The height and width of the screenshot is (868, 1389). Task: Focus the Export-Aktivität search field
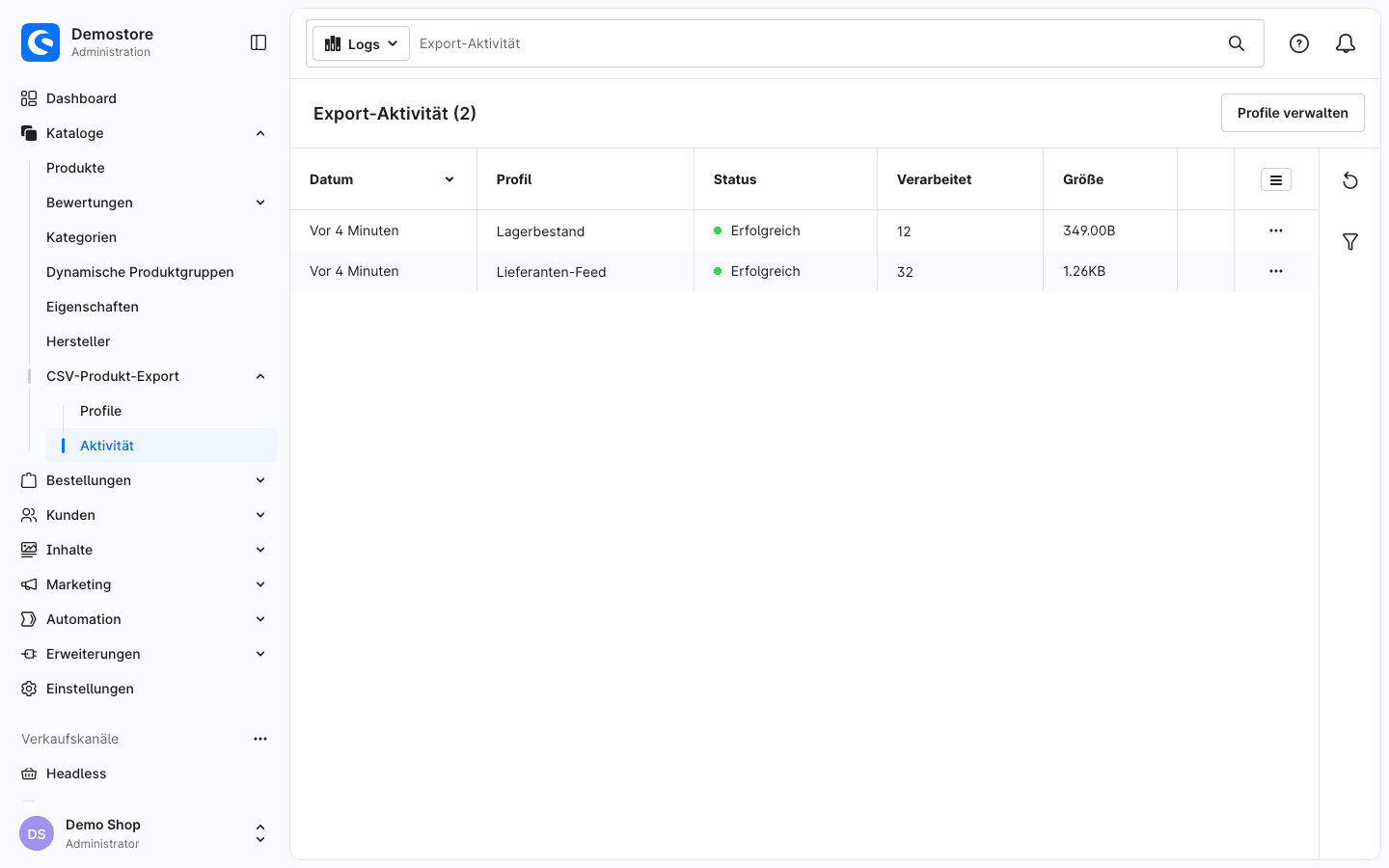[x=816, y=43]
